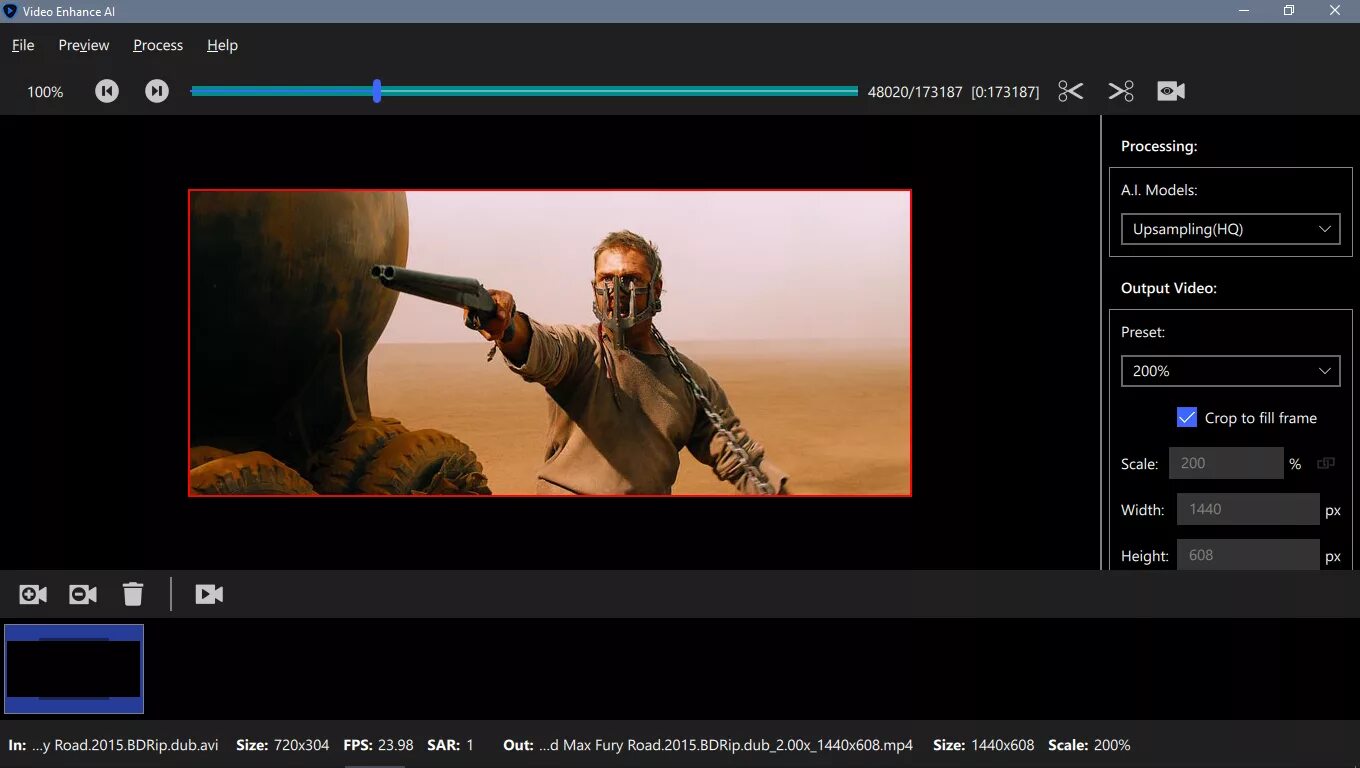Open the A.I. Models dropdown
The width and height of the screenshot is (1360, 768).
(x=1230, y=229)
